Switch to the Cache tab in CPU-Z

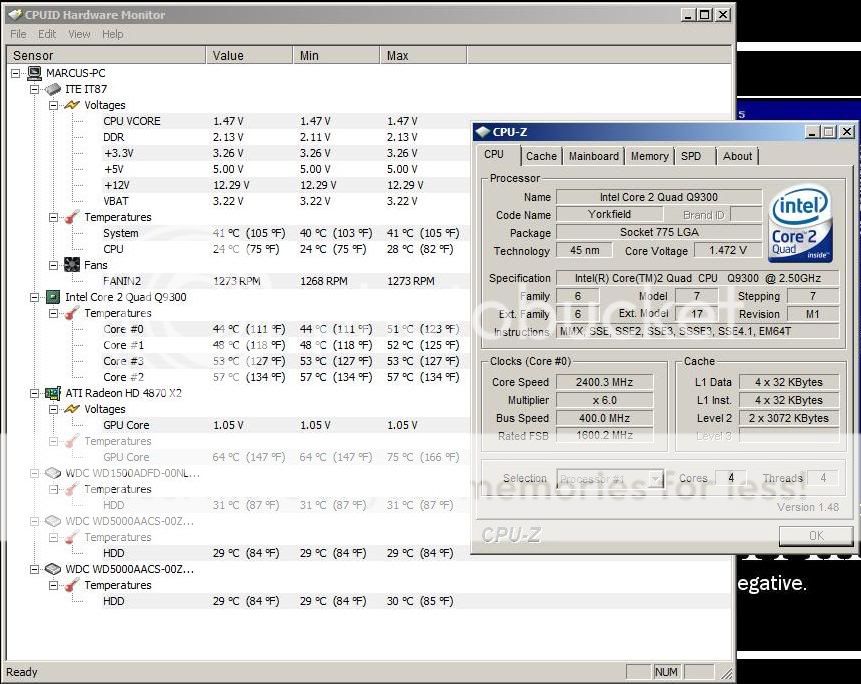coord(540,156)
